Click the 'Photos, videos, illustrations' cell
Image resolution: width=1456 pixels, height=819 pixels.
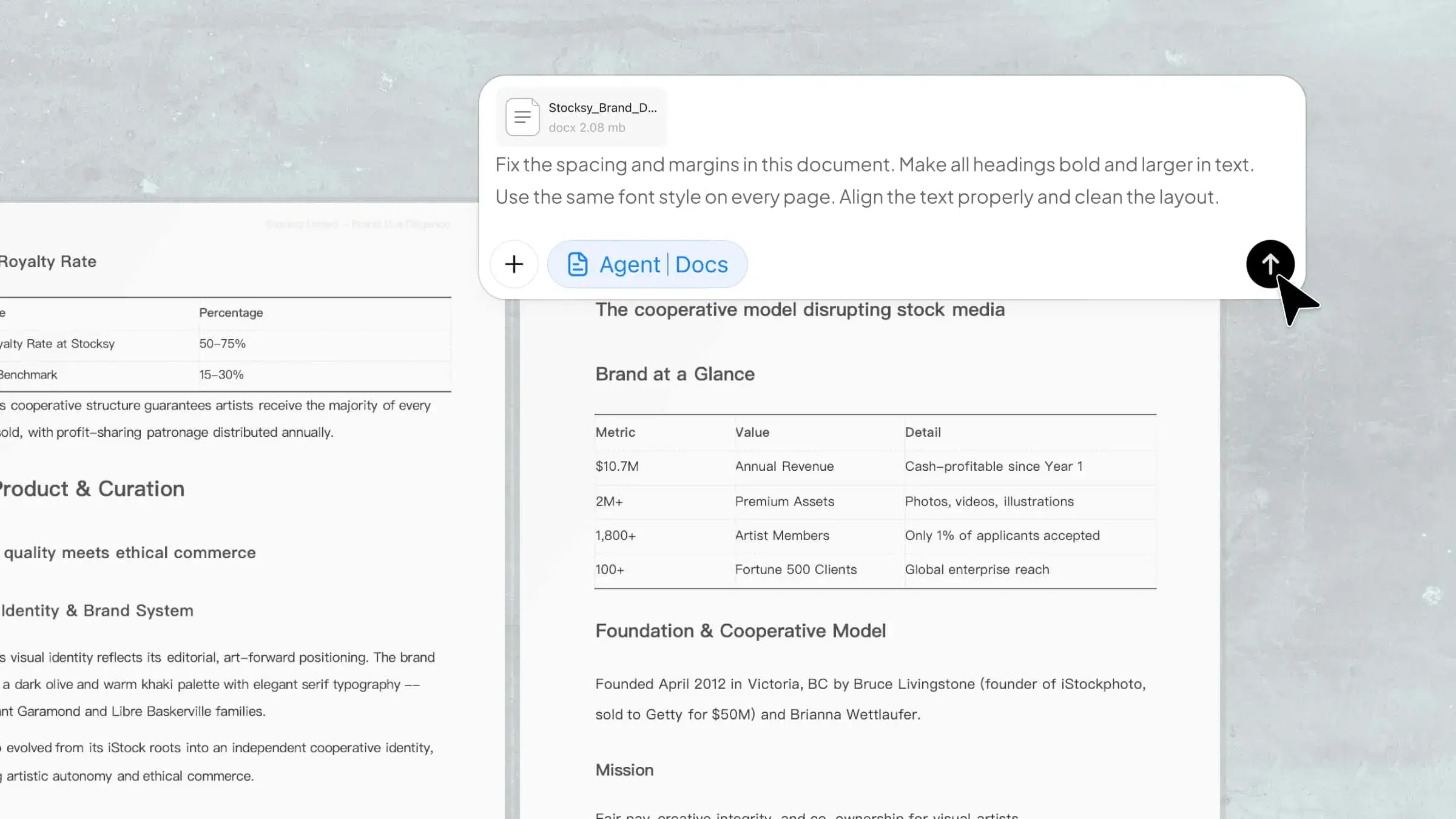tap(989, 501)
